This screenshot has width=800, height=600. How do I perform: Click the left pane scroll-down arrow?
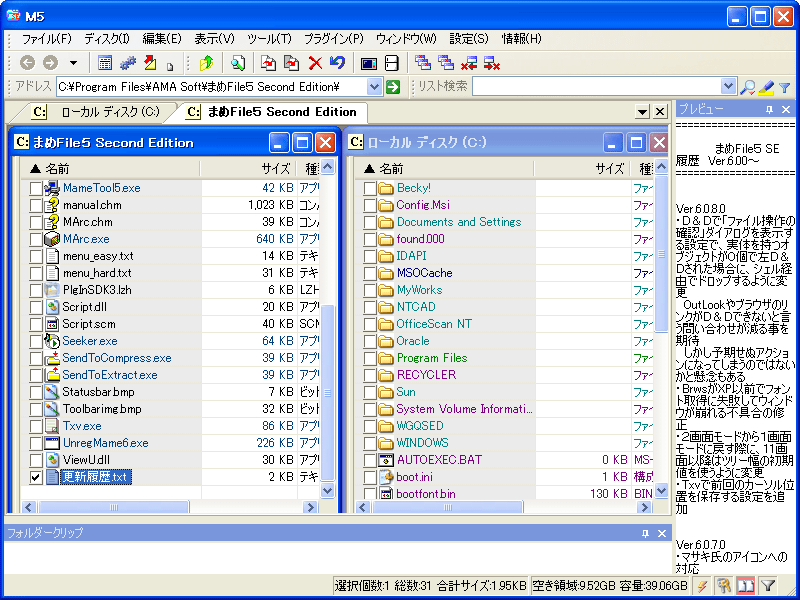pyautogui.click(x=327, y=490)
